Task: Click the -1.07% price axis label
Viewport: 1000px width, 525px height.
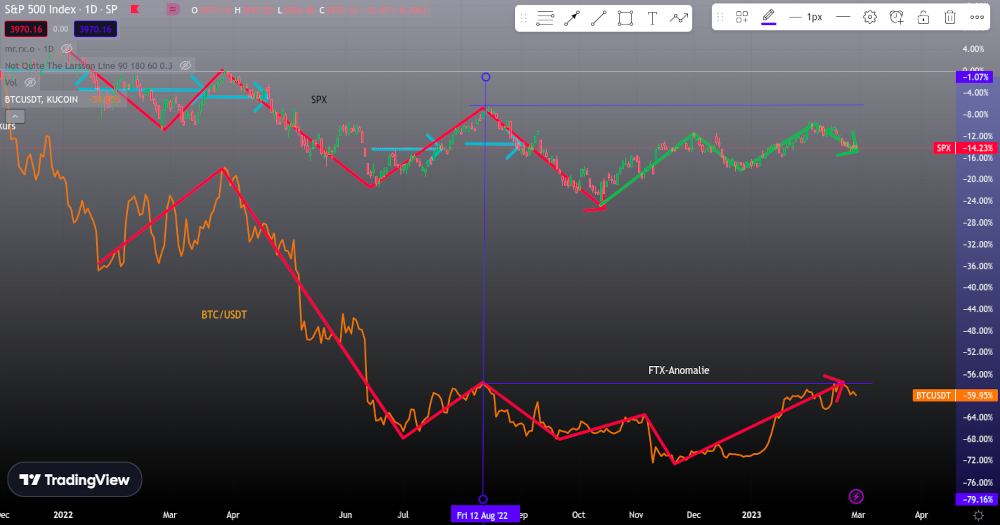Action: pos(975,77)
